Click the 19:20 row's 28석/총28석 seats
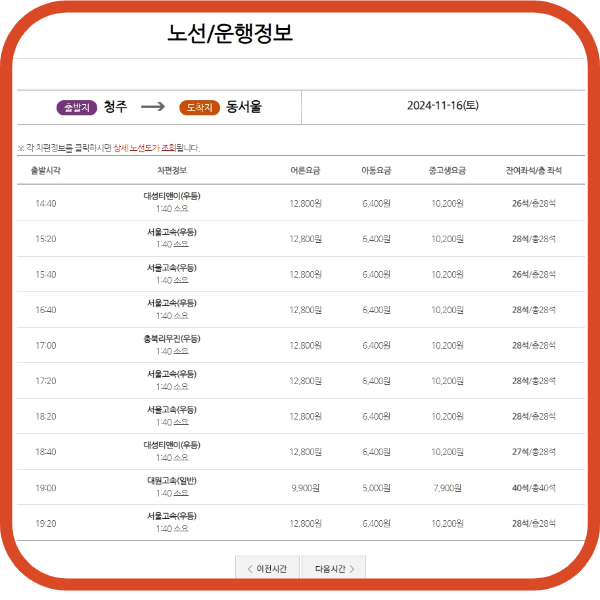 tap(534, 523)
